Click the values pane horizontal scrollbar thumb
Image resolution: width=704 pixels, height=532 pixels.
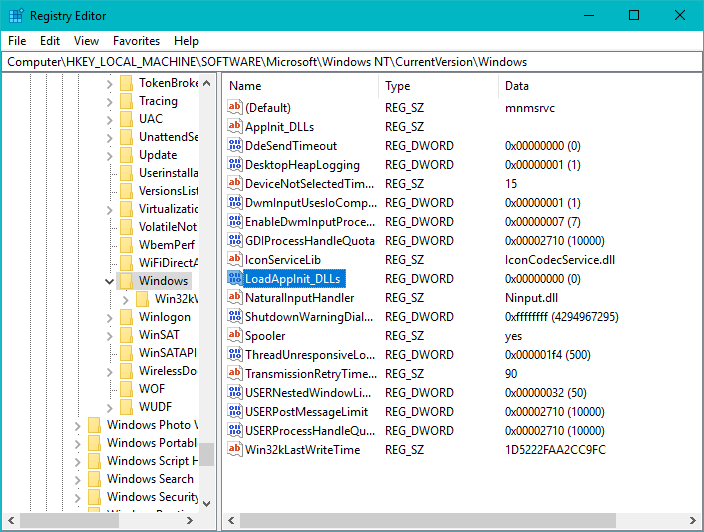[x=428, y=520]
